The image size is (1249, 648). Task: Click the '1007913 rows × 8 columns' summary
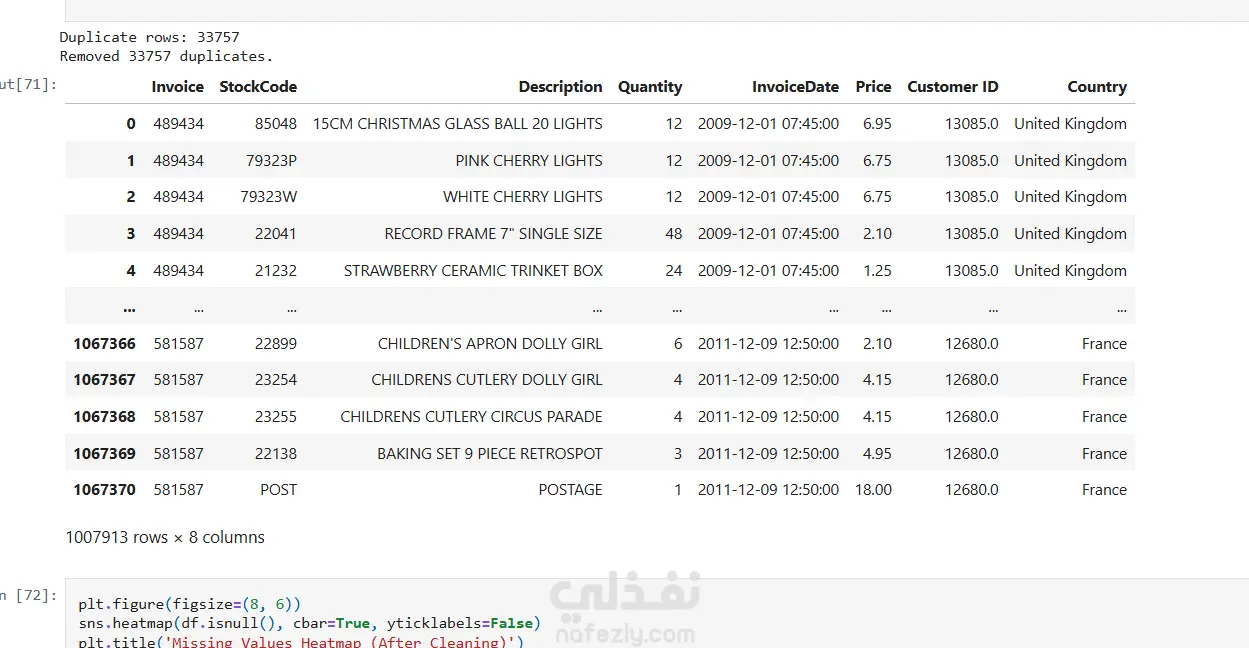pyautogui.click(x=165, y=537)
